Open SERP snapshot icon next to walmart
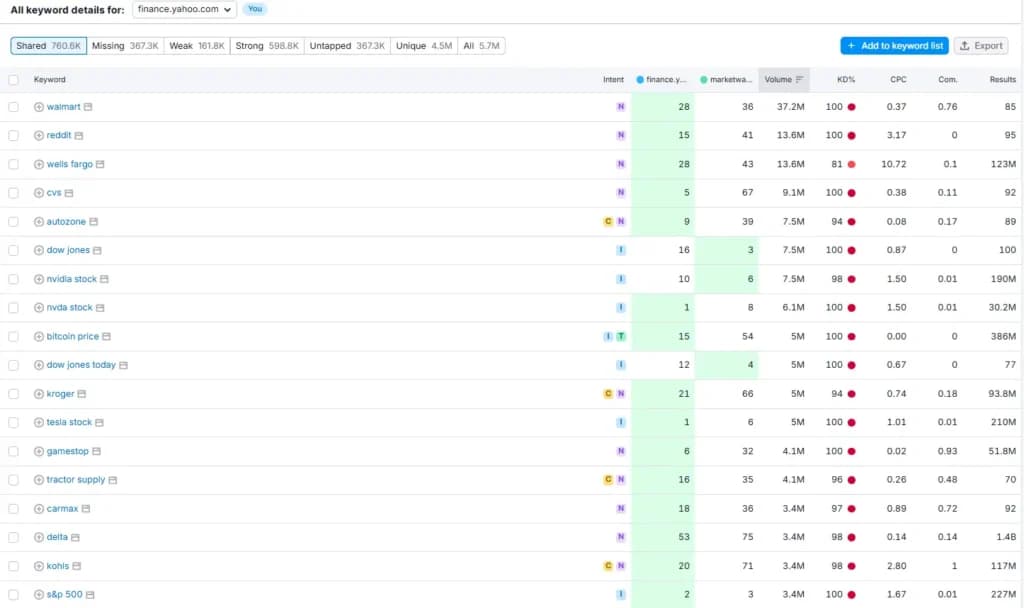This screenshot has width=1024, height=608. pyautogui.click(x=88, y=106)
